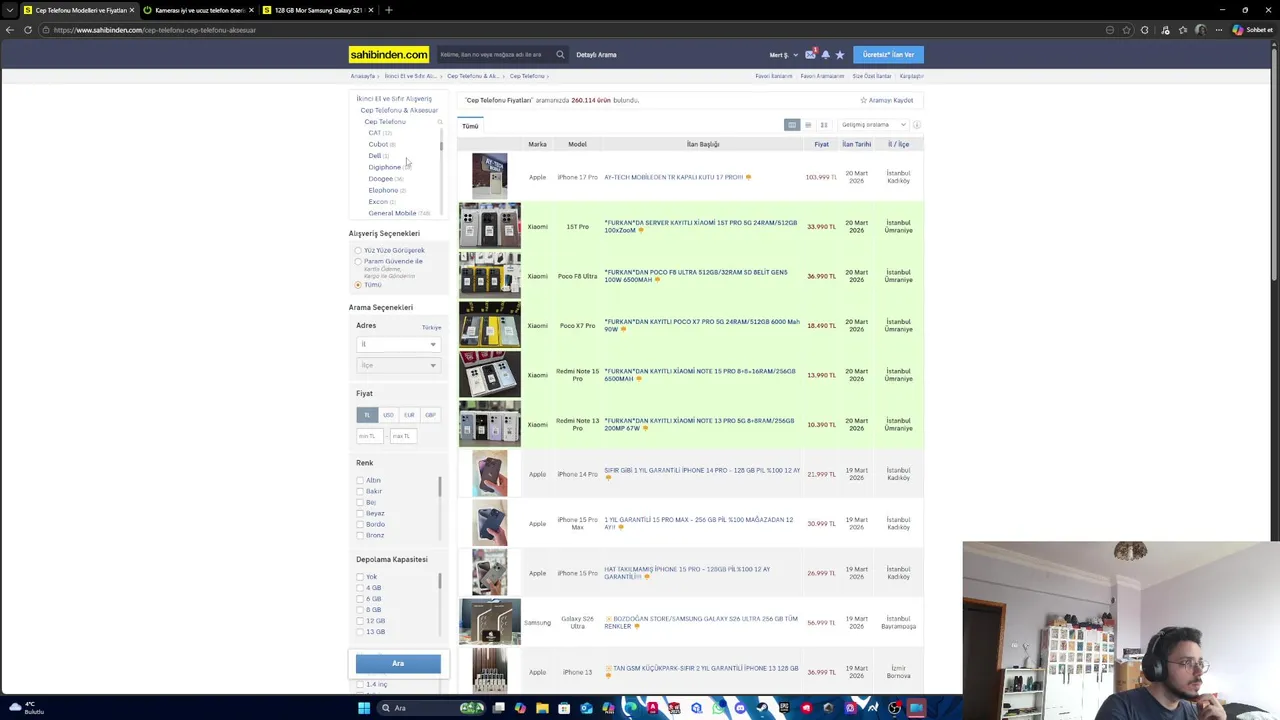Select the Tümü shopping option radio
The image size is (1280, 720).
coord(358,285)
